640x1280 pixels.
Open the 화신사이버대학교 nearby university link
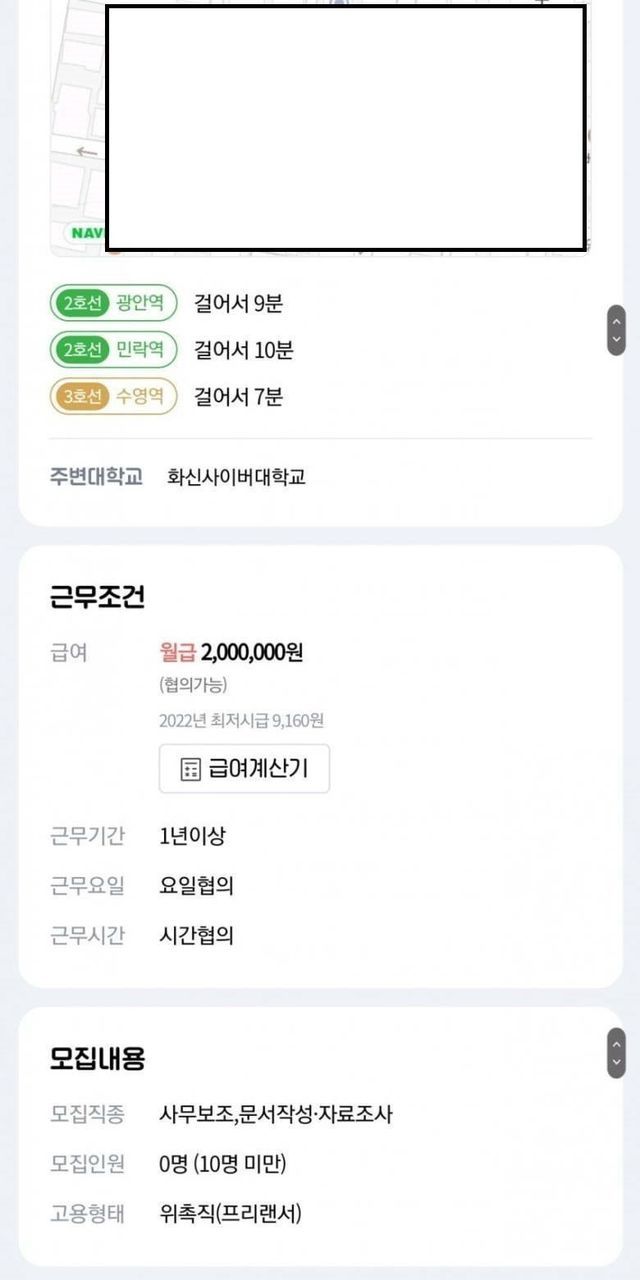click(236, 477)
